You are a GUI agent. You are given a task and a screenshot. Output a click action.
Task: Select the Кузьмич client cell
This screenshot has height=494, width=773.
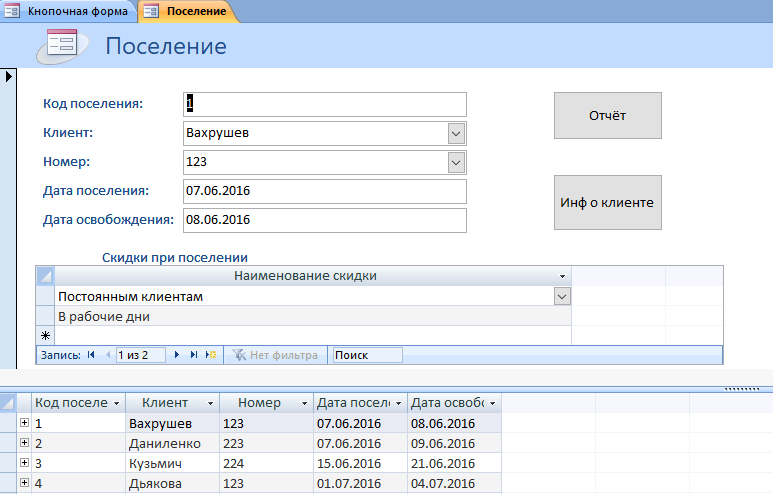click(x=173, y=463)
